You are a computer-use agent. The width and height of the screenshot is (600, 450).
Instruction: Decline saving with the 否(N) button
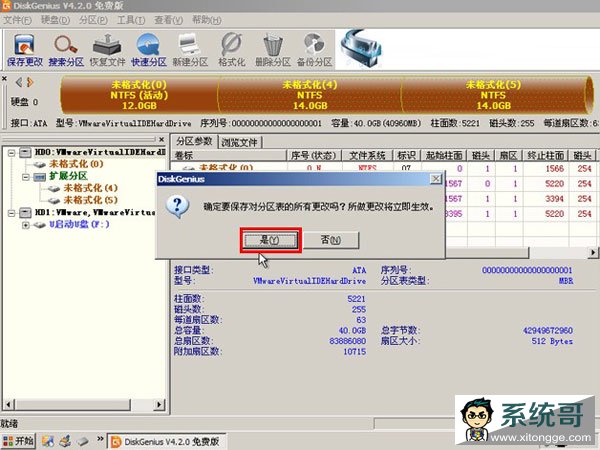point(331,240)
